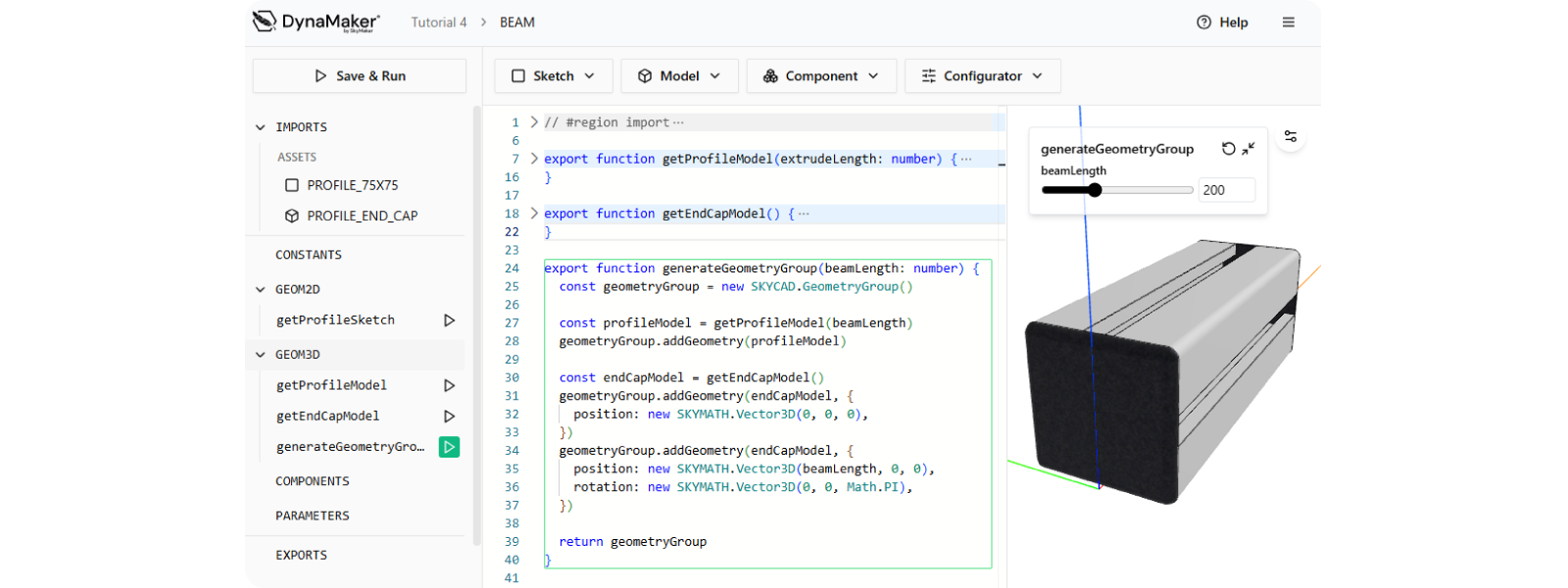Image resolution: width=1568 pixels, height=588 pixels.
Task: Click the beamLength value input field
Action: tap(1226, 190)
